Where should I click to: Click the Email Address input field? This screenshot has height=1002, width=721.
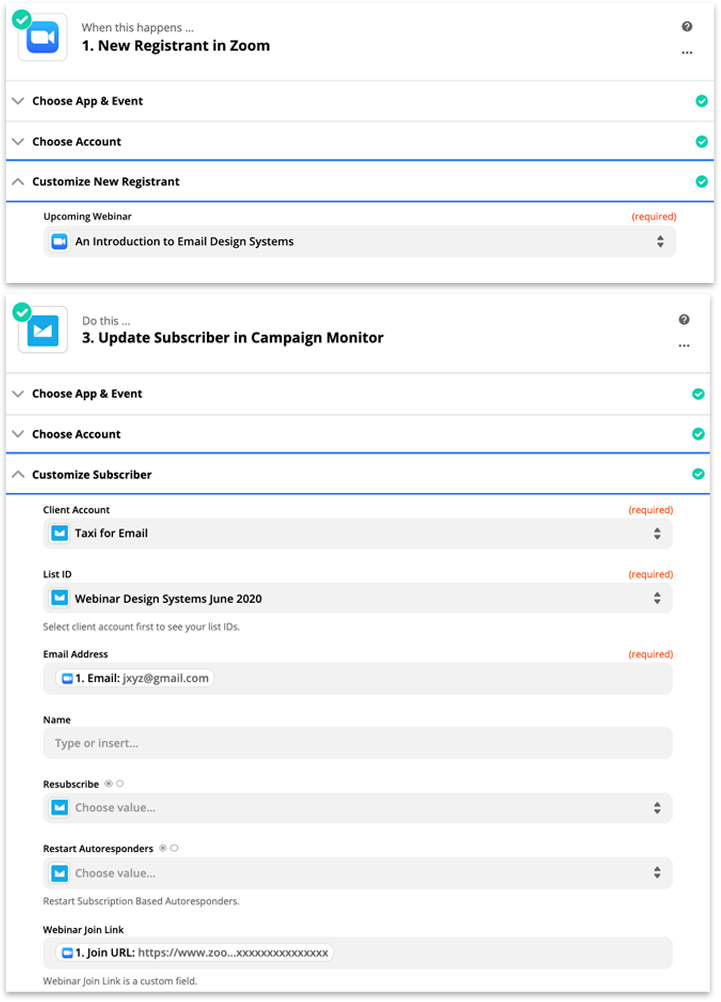pos(357,679)
